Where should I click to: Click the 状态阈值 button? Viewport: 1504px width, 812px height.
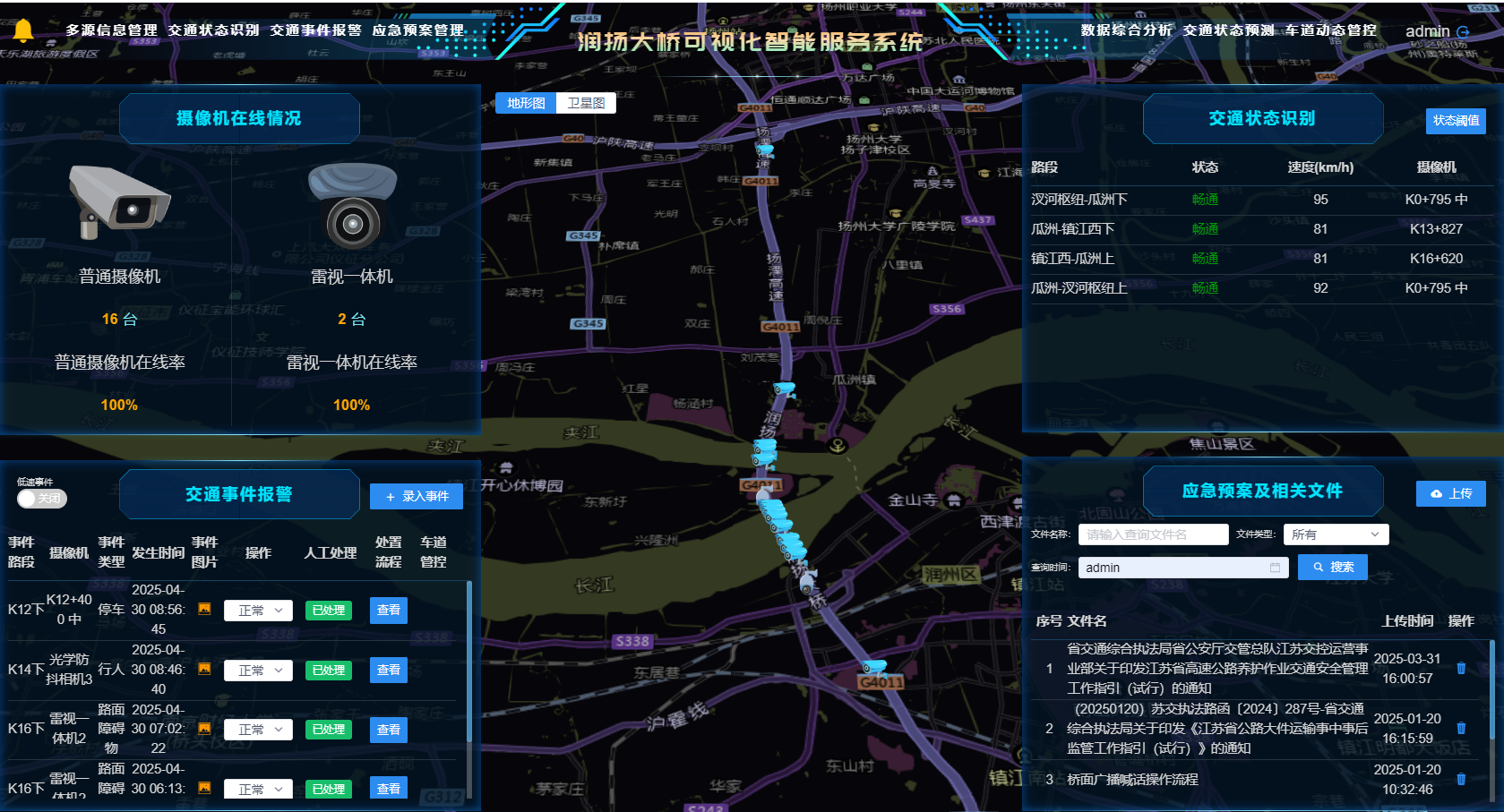pos(1456,121)
